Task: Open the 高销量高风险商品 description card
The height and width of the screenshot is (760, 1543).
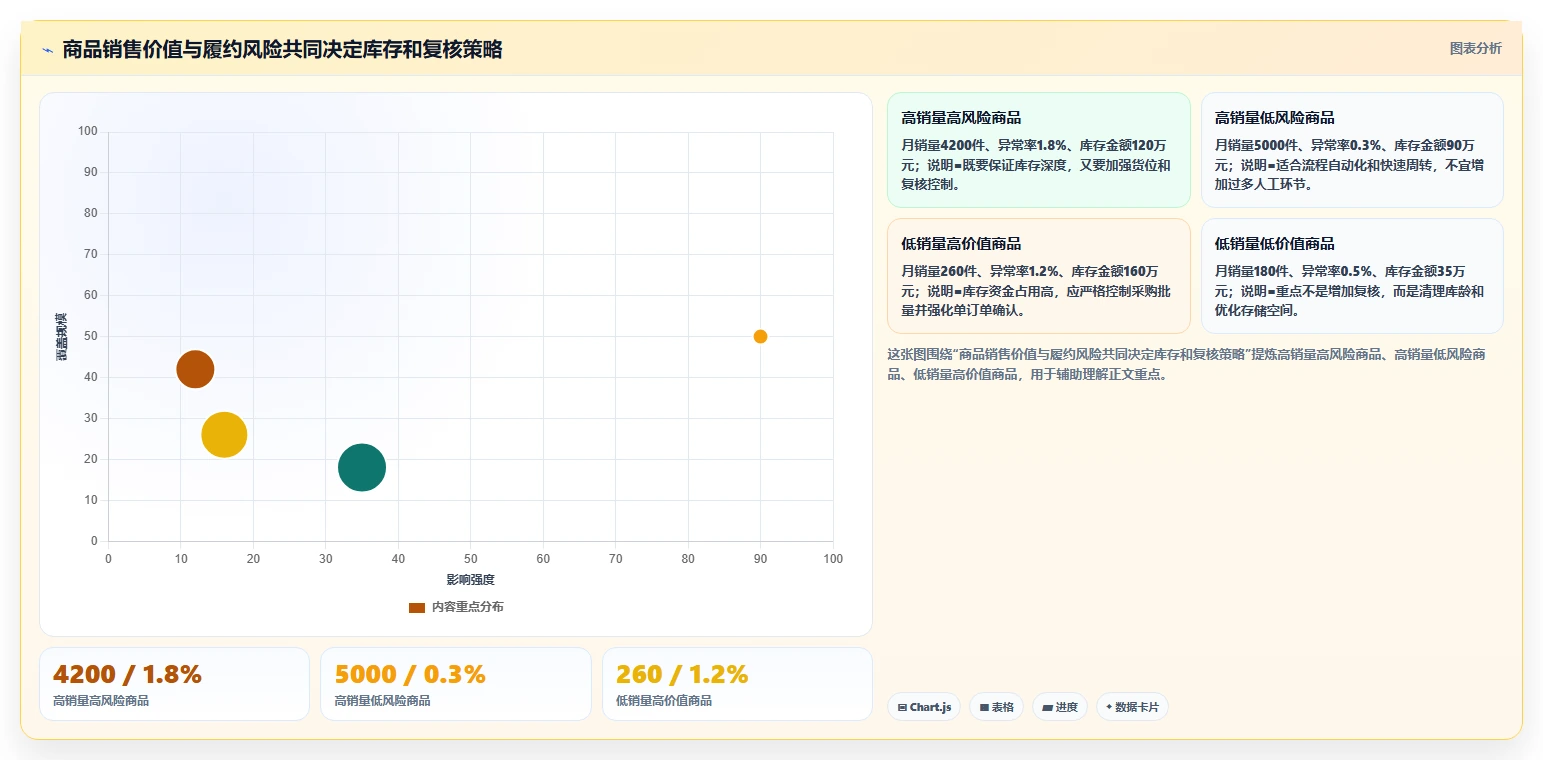Action: point(1039,150)
